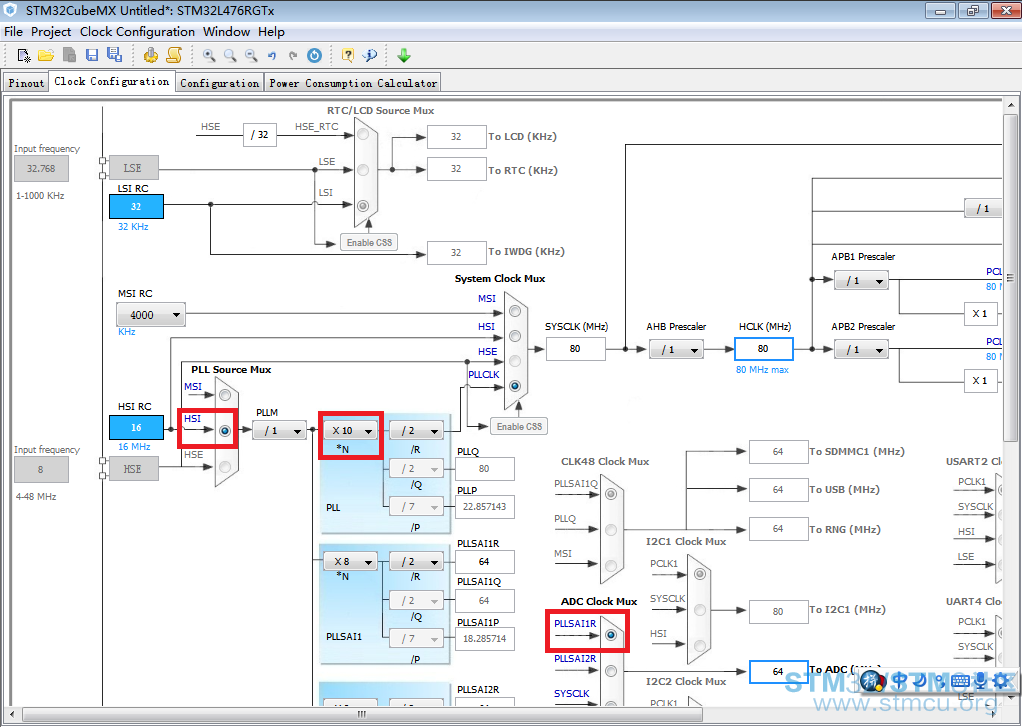Viewport: 1022px width, 728px height.
Task: Select PLLSAI1Q in the CLK48 Clock Mux
Action: point(611,494)
